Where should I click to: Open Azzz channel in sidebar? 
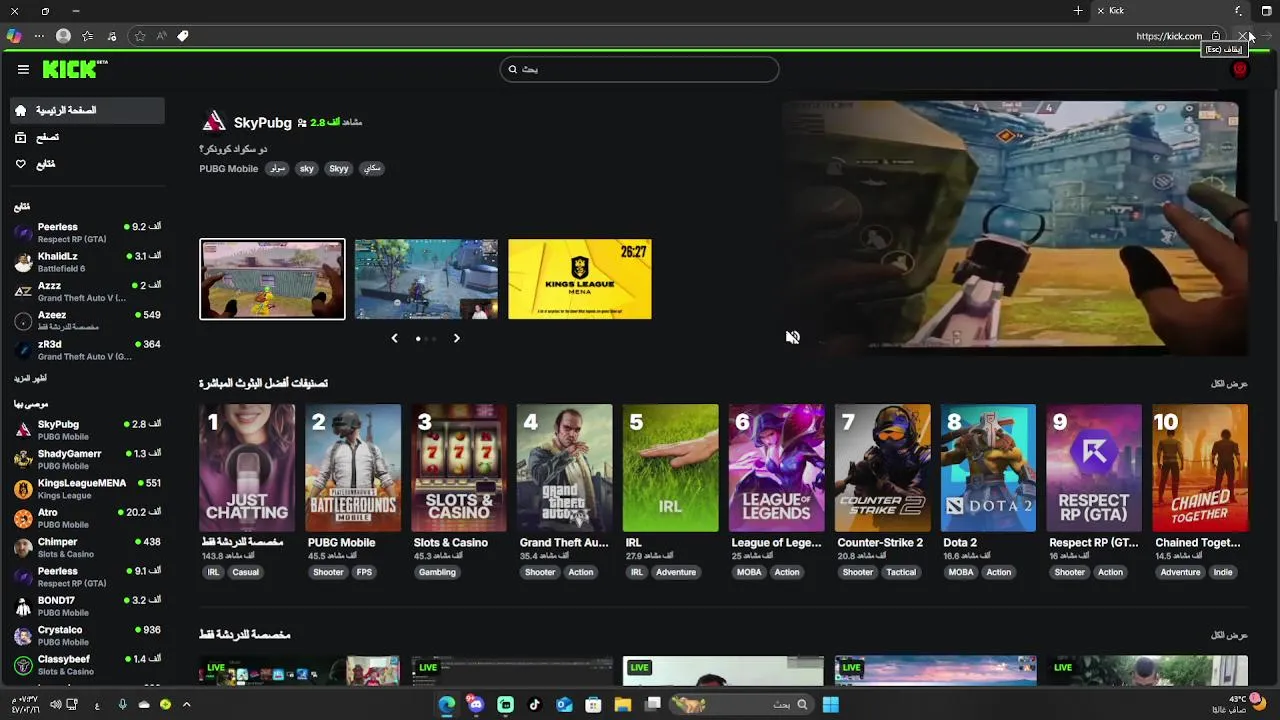[87, 291]
